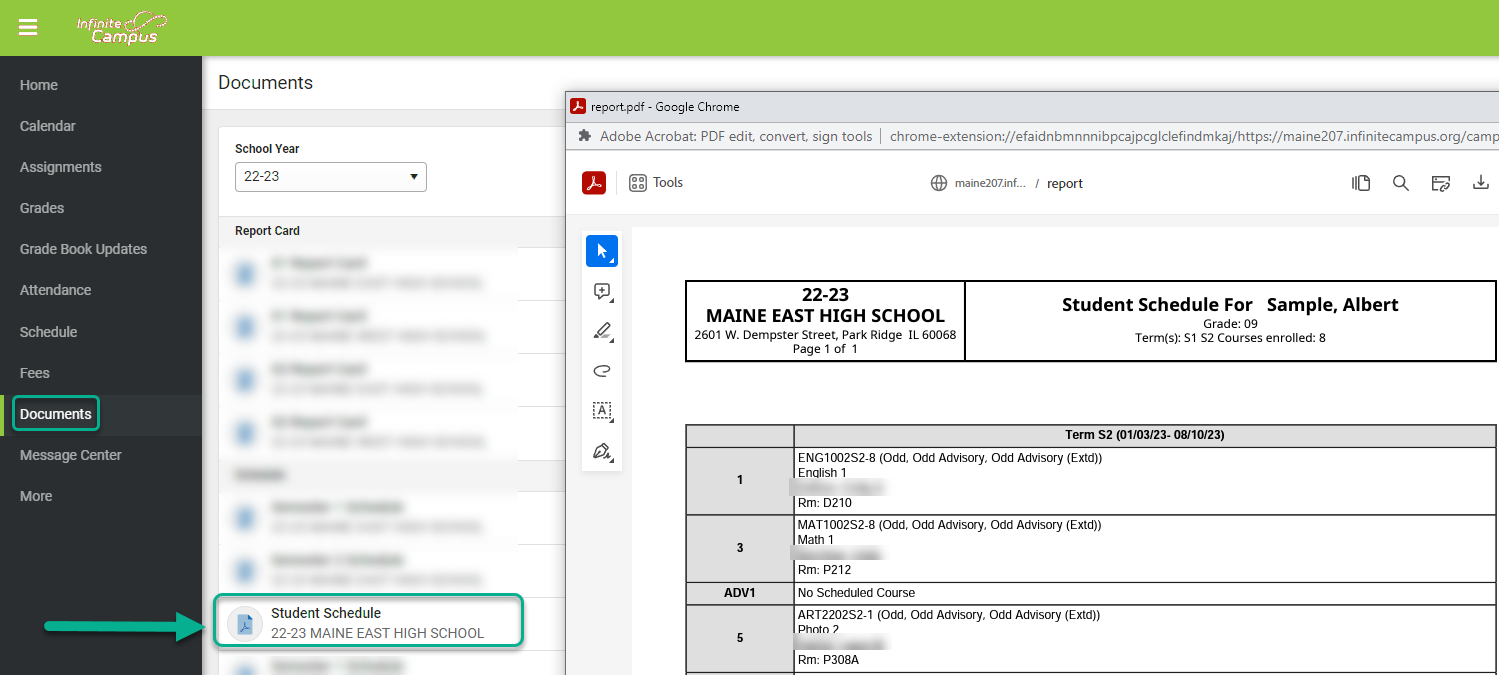Click the Adobe Acrobat extension puzzle icon

pyautogui.click(x=584, y=136)
